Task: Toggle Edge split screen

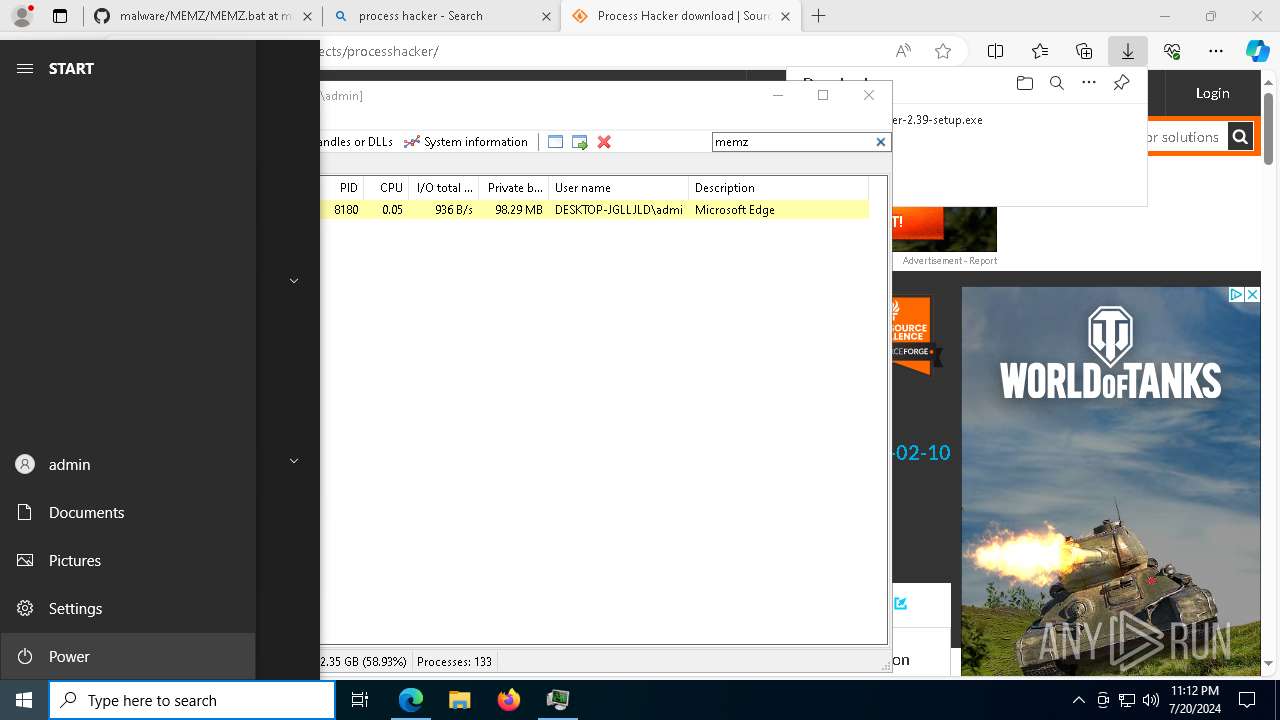Action: 995,51
